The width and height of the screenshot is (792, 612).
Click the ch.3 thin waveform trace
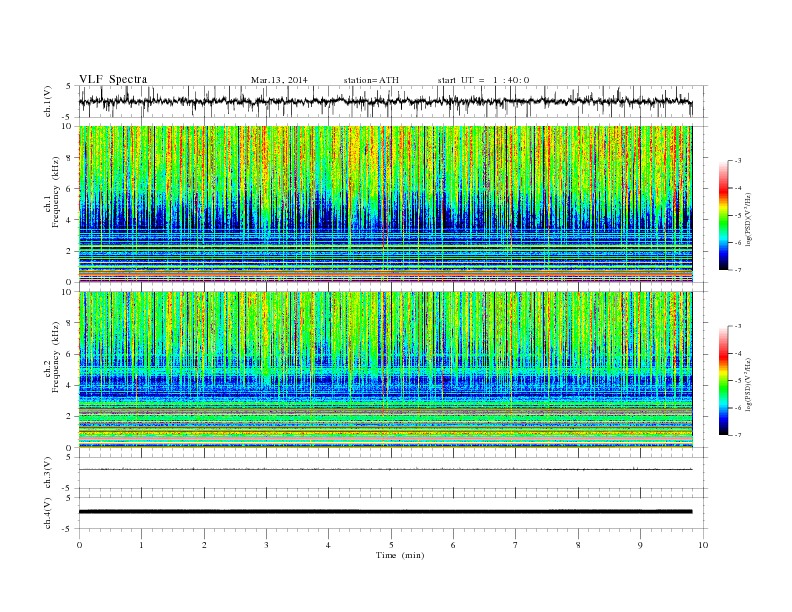[x=385, y=470]
